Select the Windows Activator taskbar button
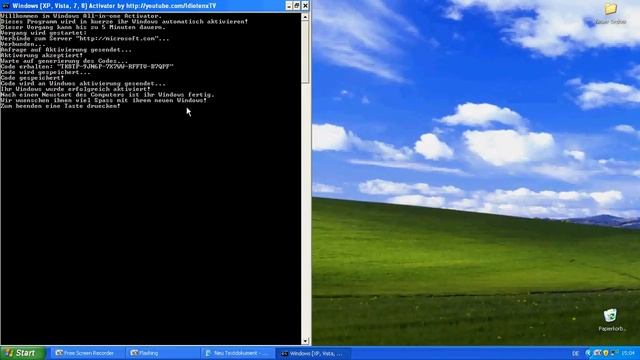 (313, 353)
